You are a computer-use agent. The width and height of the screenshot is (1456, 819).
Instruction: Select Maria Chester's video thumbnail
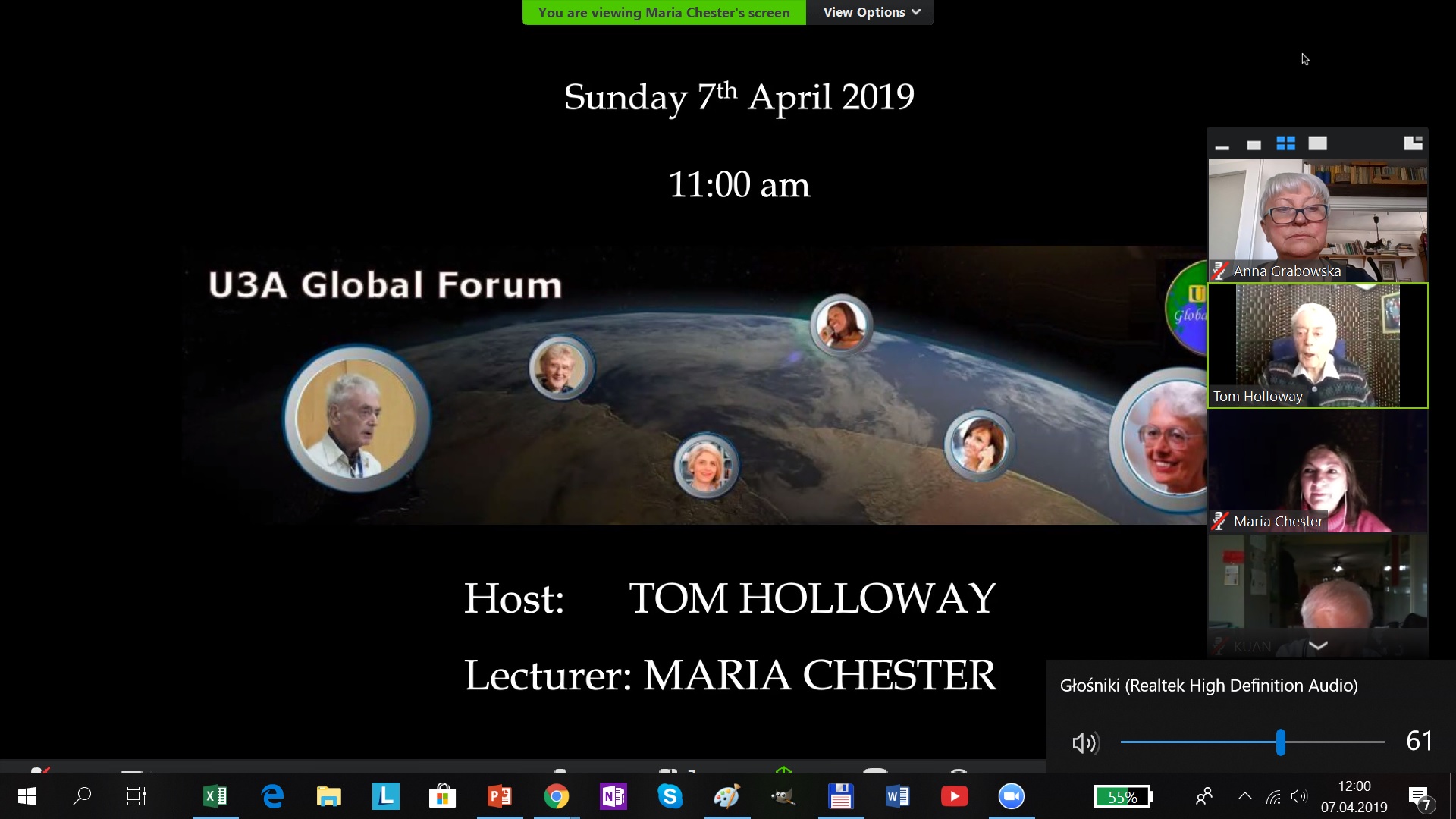pyautogui.click(x=1318, y=471)
